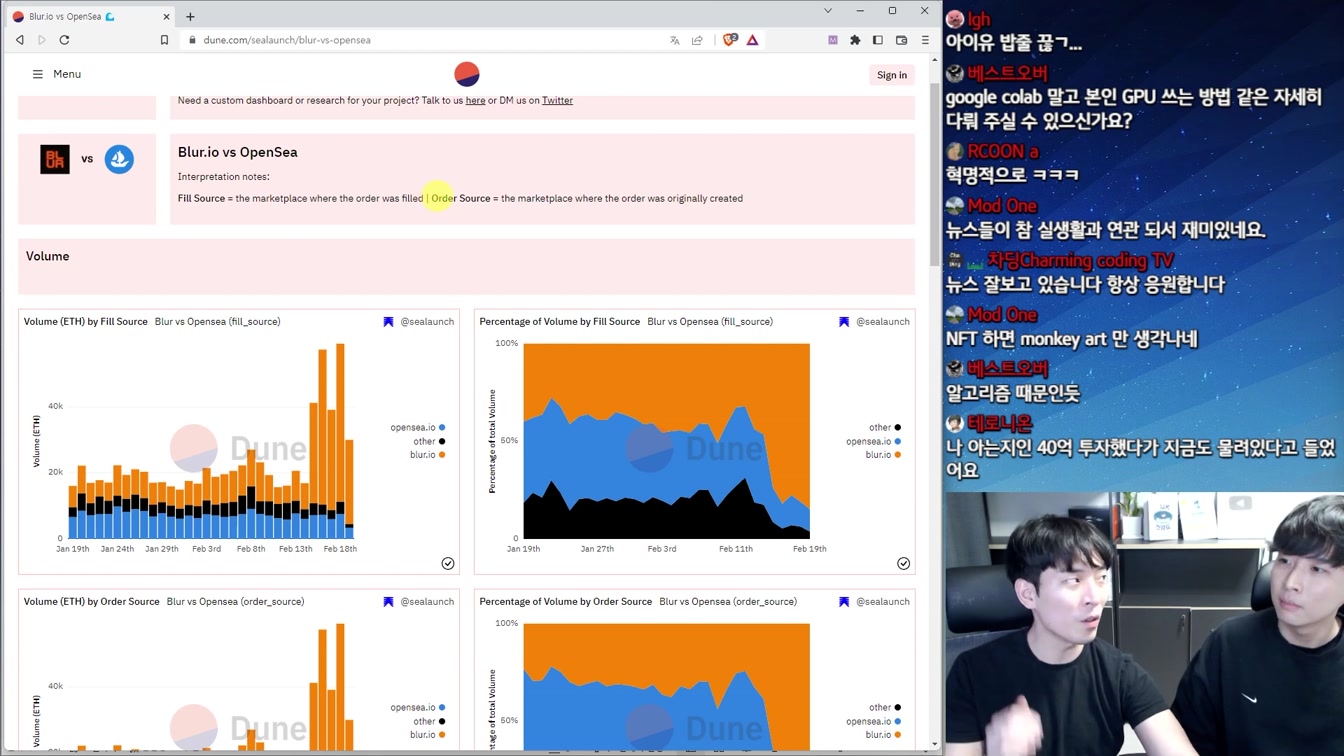Screen dimensions: 1344x756
Task: Toggle opensea.io legend in Volume by Fill Source
Action: coord(418,428)
